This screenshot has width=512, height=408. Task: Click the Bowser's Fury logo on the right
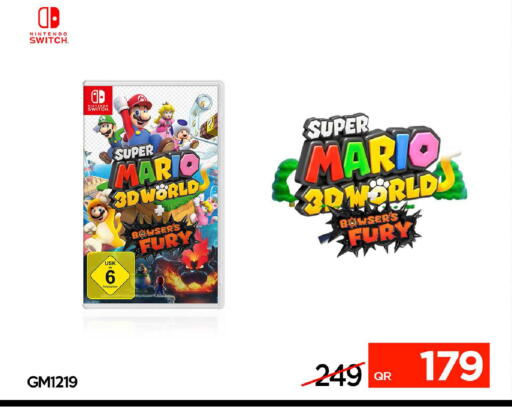coord(370,230)
